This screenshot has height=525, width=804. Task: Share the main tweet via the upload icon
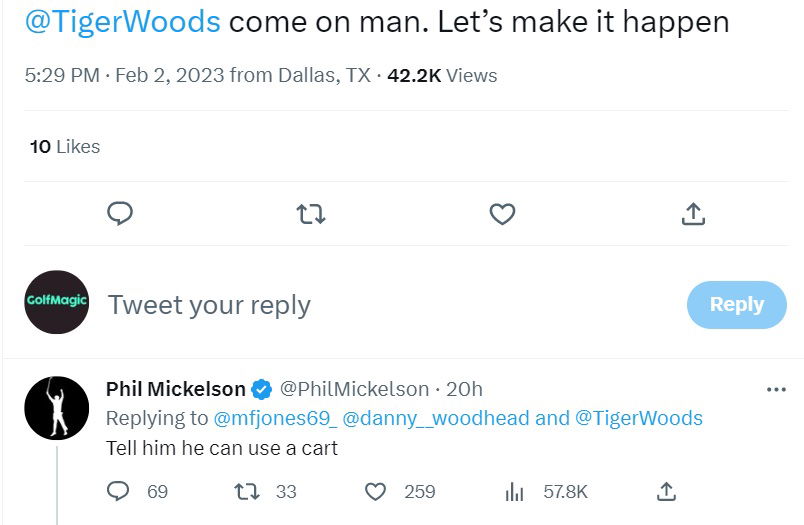coord(693,214)
